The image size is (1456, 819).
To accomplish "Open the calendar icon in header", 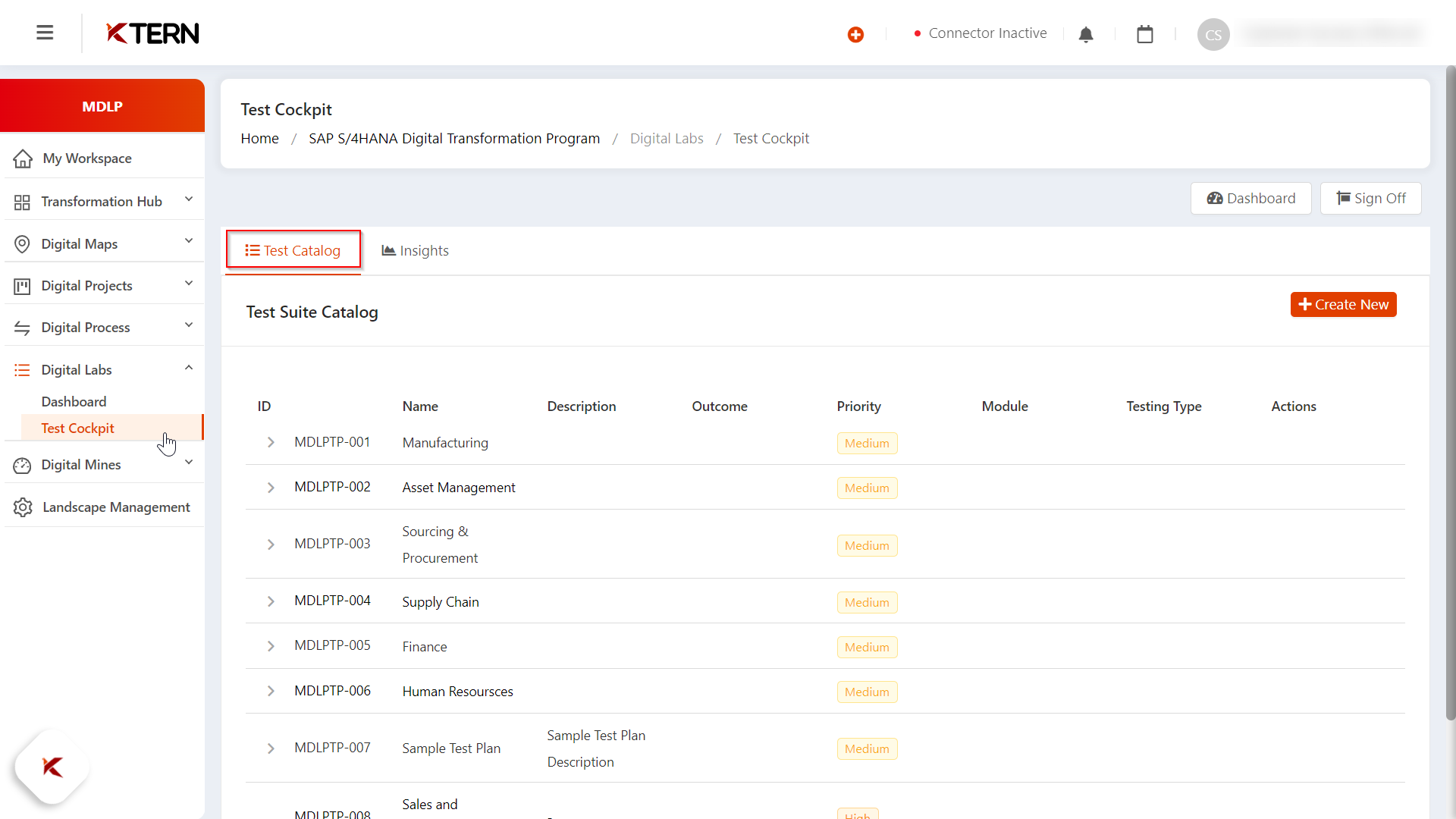I will point(1145,34).
